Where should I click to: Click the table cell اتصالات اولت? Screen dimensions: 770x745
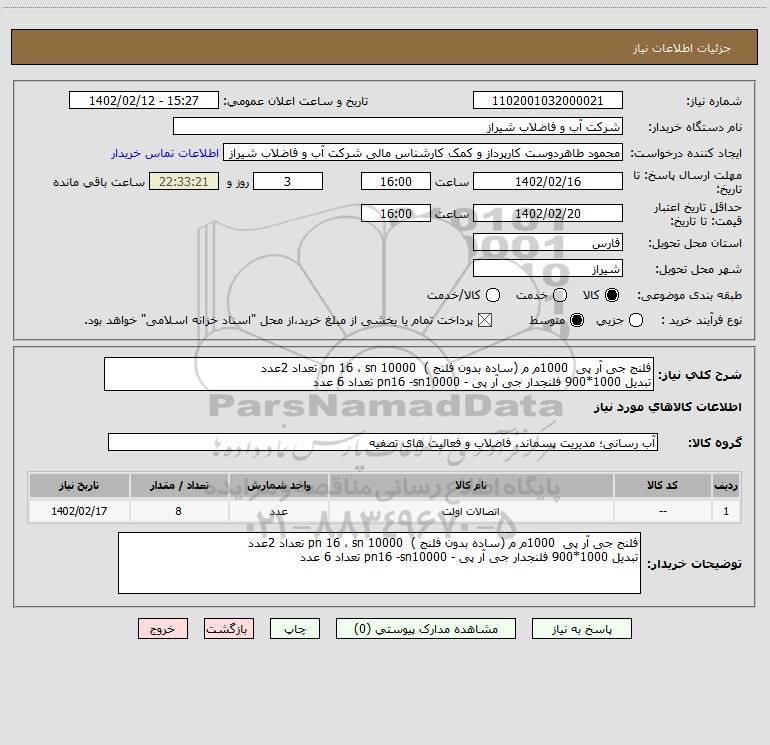tap(470, 511)
